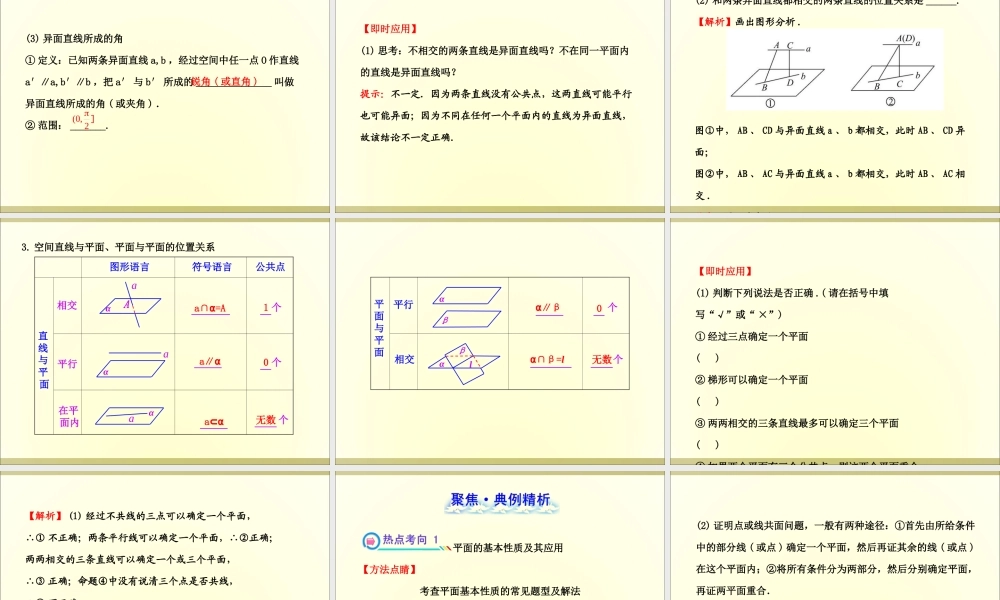Click the text 平面的基本性质及其应用

click(x=508, y=548)
